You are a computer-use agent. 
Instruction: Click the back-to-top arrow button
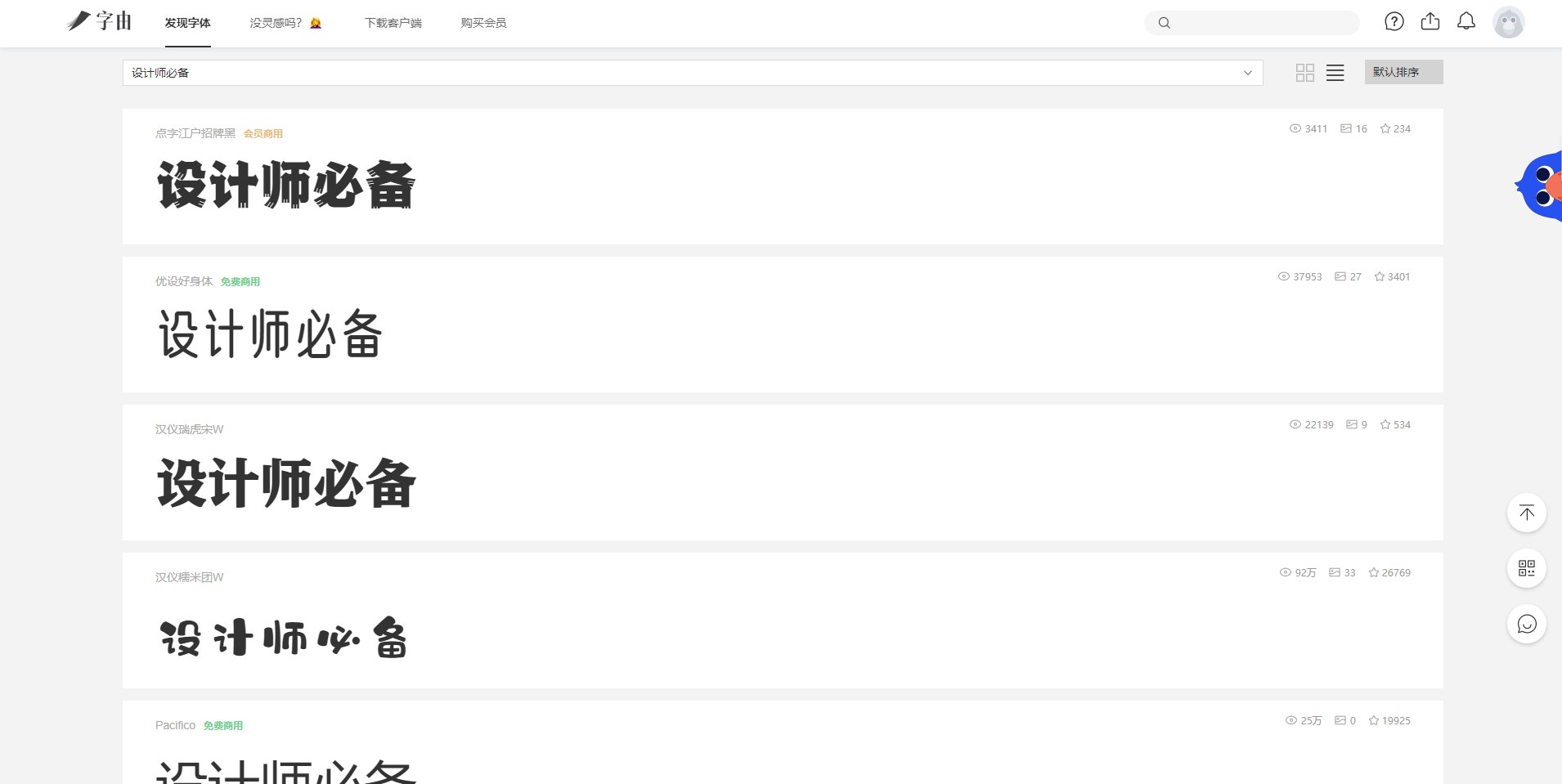click(1526, 513)
